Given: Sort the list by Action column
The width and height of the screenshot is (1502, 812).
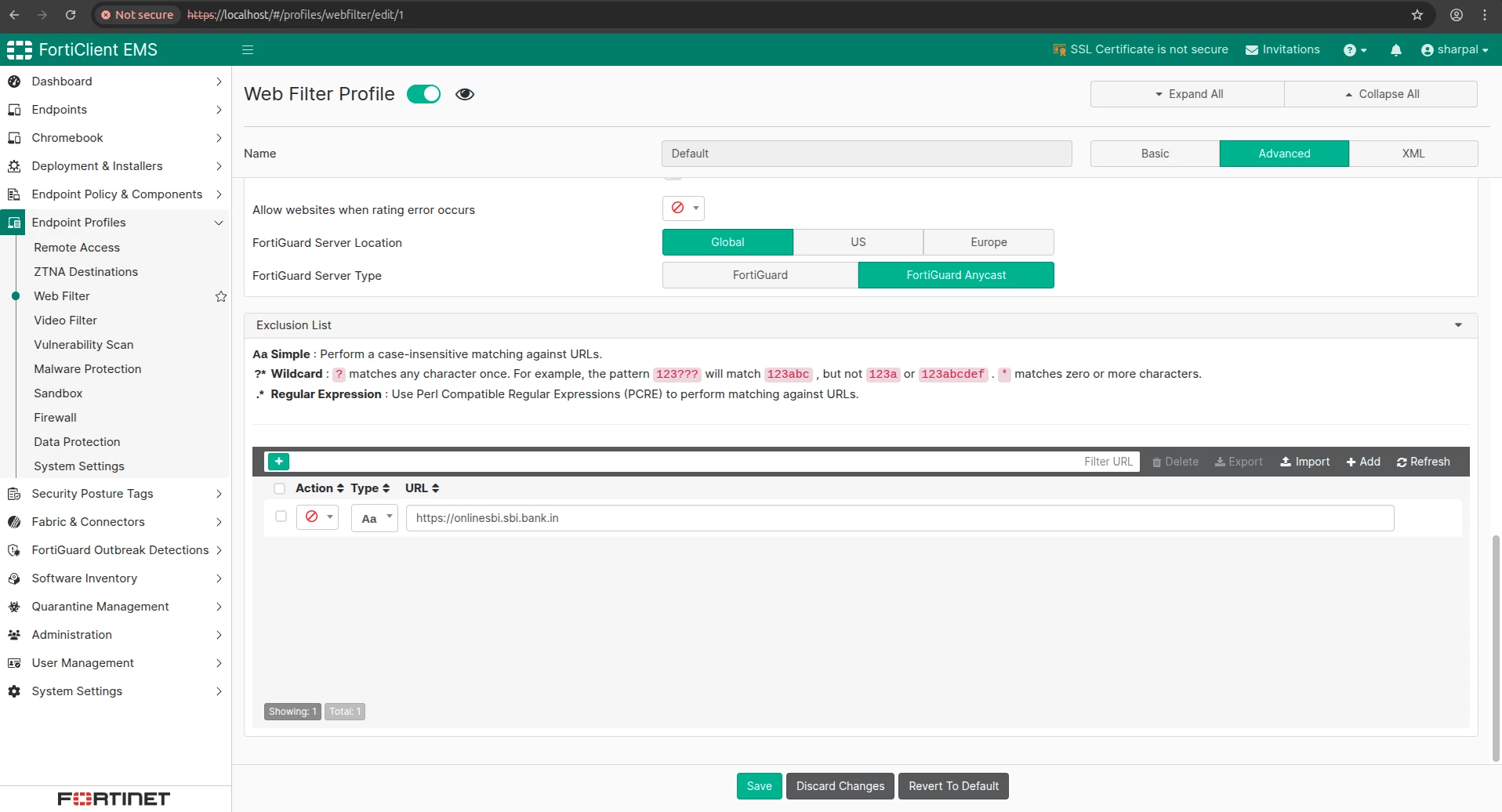Looking at the screenshot, I should pos(320,488).
